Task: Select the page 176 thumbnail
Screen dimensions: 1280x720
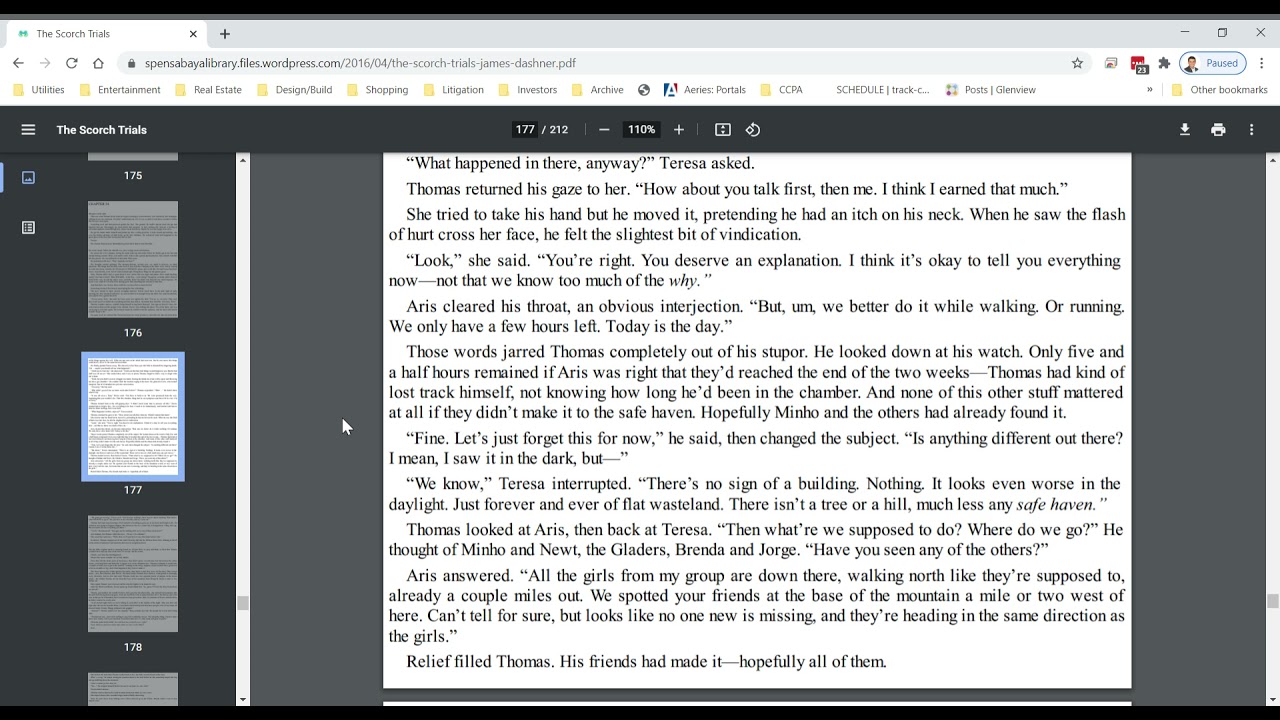Action: pos(133,260)
